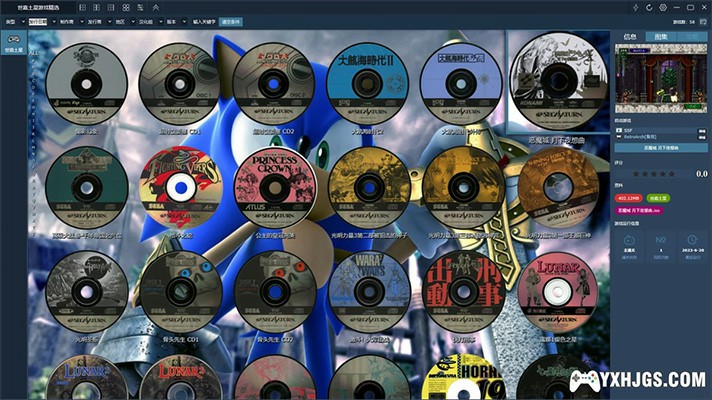Viewport: 712px width, 400px height.
Task: Switch to the 图集 tab
Action: [x=660, y=36]
